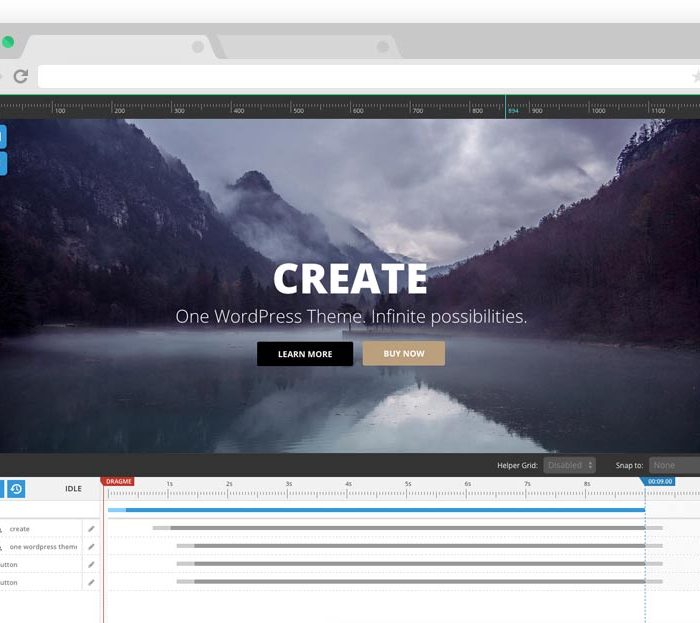Click the one wordpress theme layer's timeline bar

click(x=420, y=546)
